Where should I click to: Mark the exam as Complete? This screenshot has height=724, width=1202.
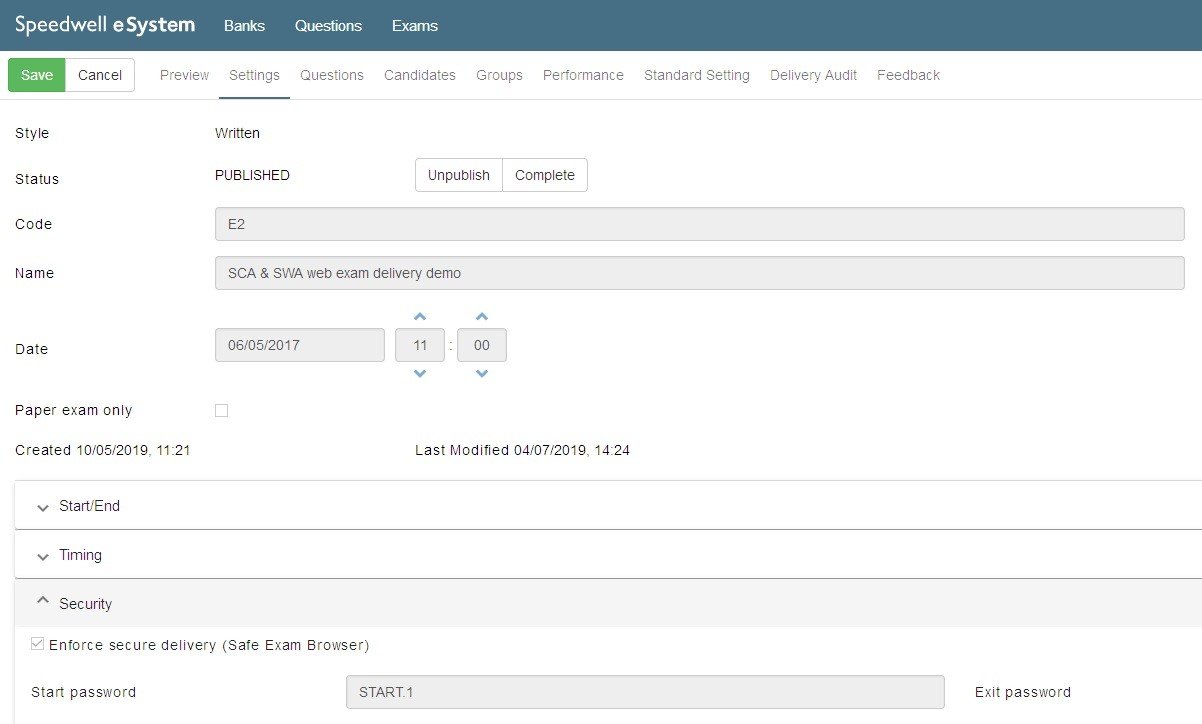[x=545, y=175]
